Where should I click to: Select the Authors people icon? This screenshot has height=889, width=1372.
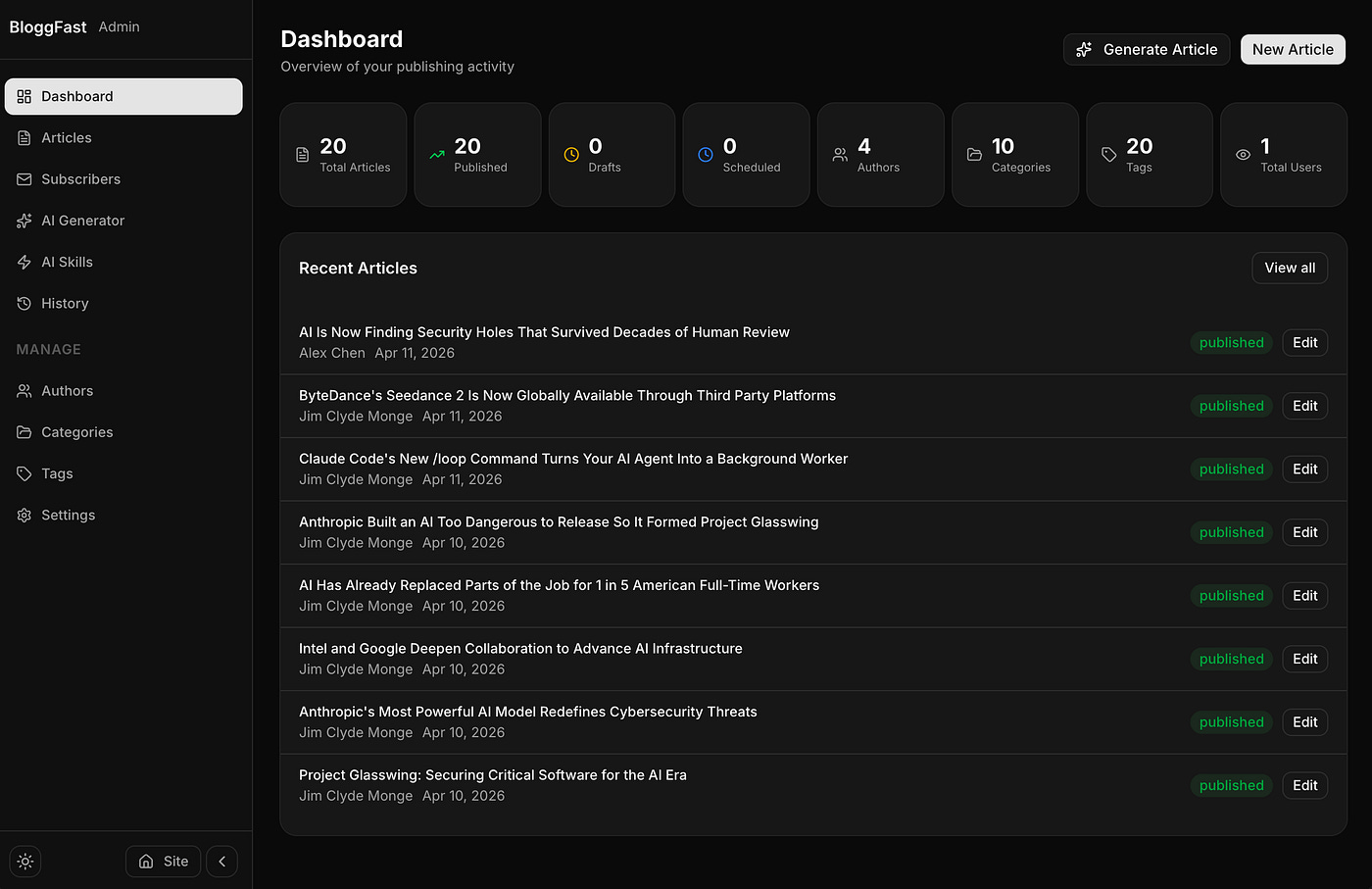tap(24, 390)
